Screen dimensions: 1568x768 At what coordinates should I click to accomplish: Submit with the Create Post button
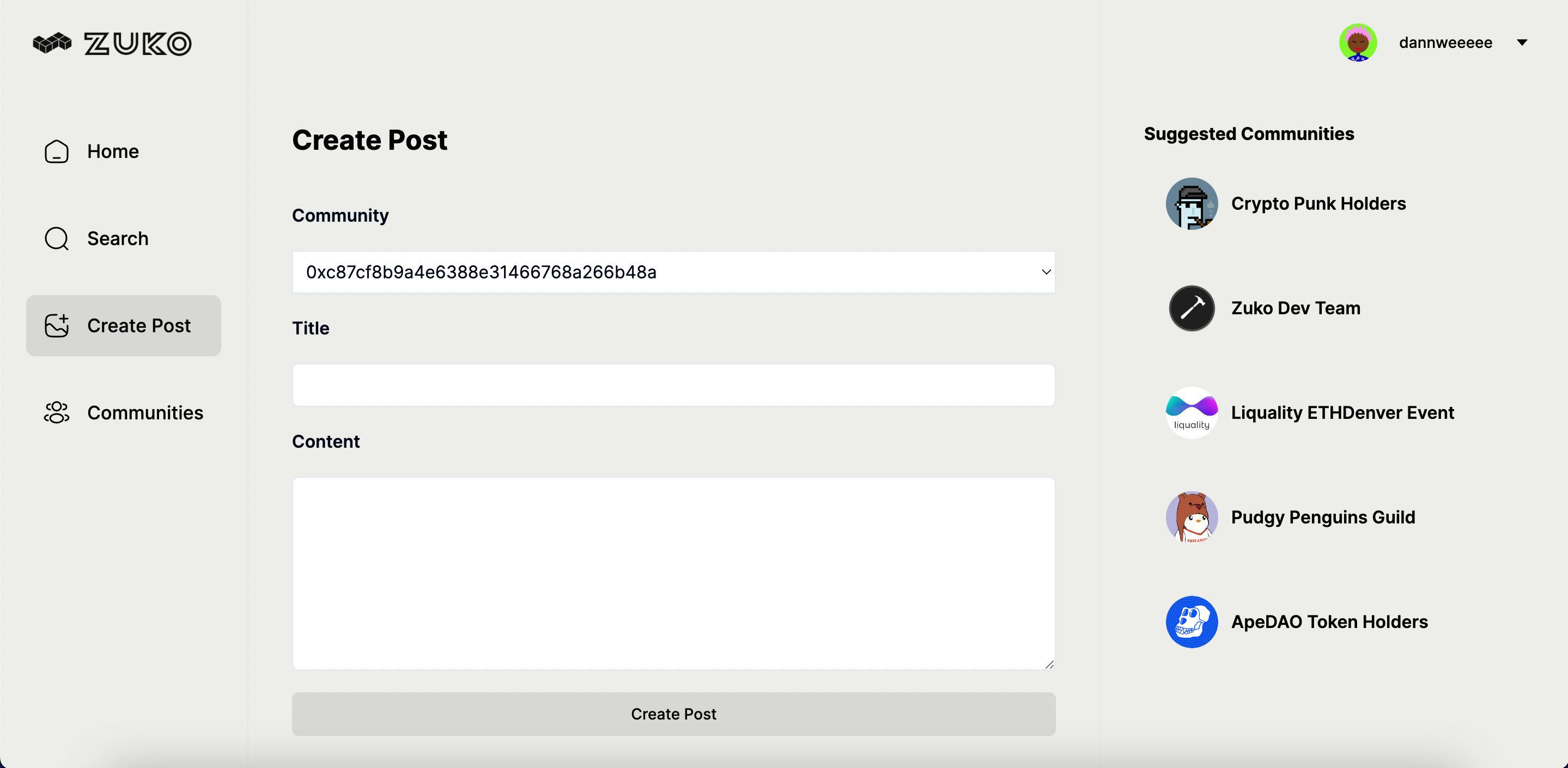point(673,714)
